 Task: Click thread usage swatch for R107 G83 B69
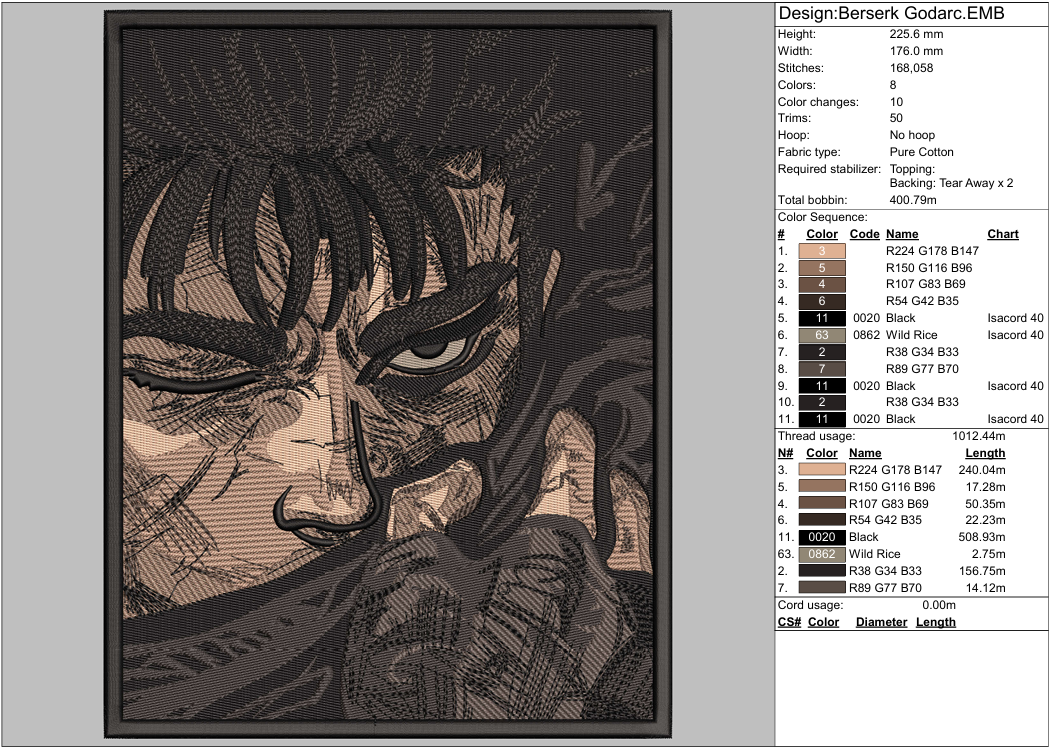click(x=822, y=503)
